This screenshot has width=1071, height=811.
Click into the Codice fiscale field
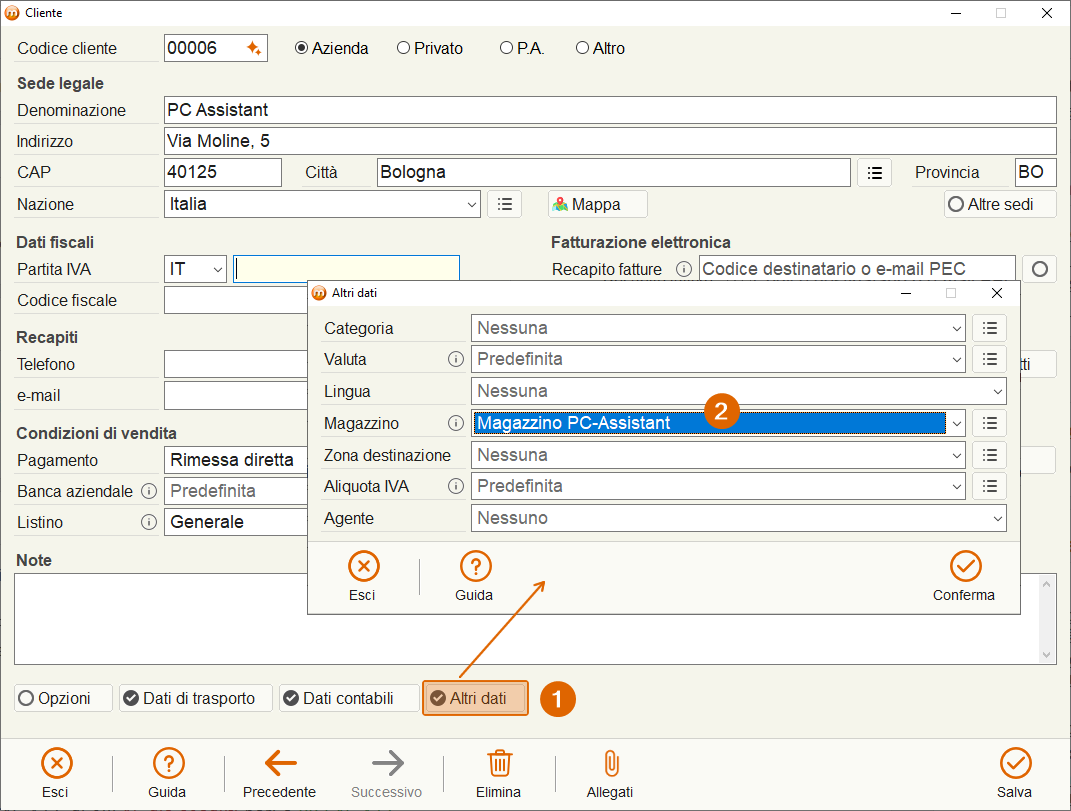click(x=236, y=300)
